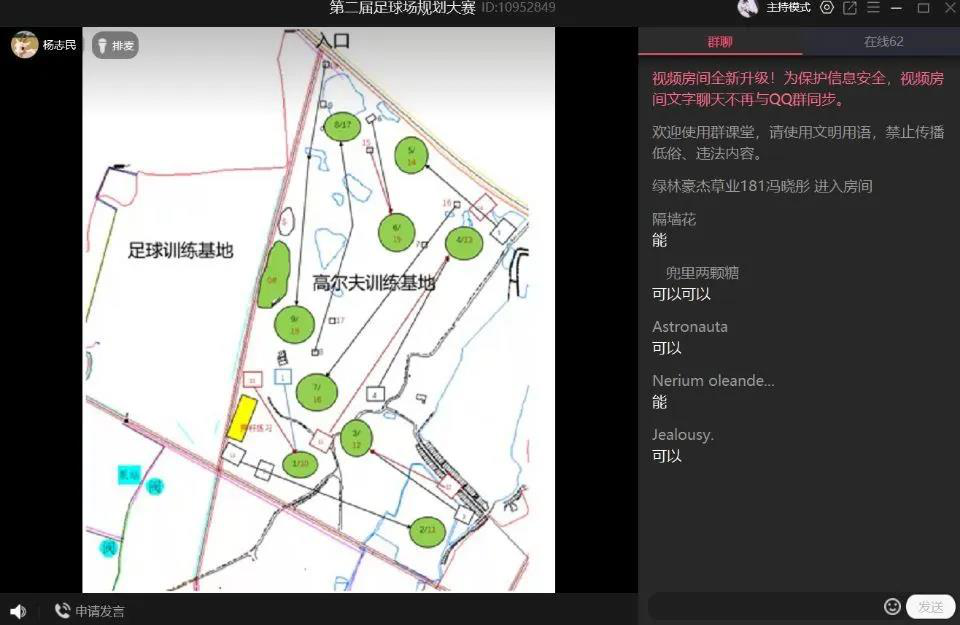Open the 主持模式 host mode selector
The width and height of the screenshot is (960, 625).
788,8
